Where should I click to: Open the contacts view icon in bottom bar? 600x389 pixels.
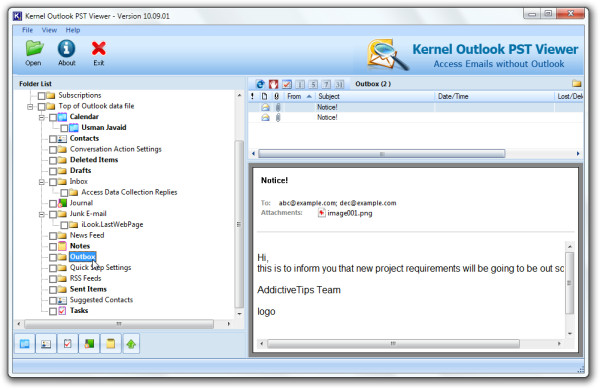tap(46, 344)
